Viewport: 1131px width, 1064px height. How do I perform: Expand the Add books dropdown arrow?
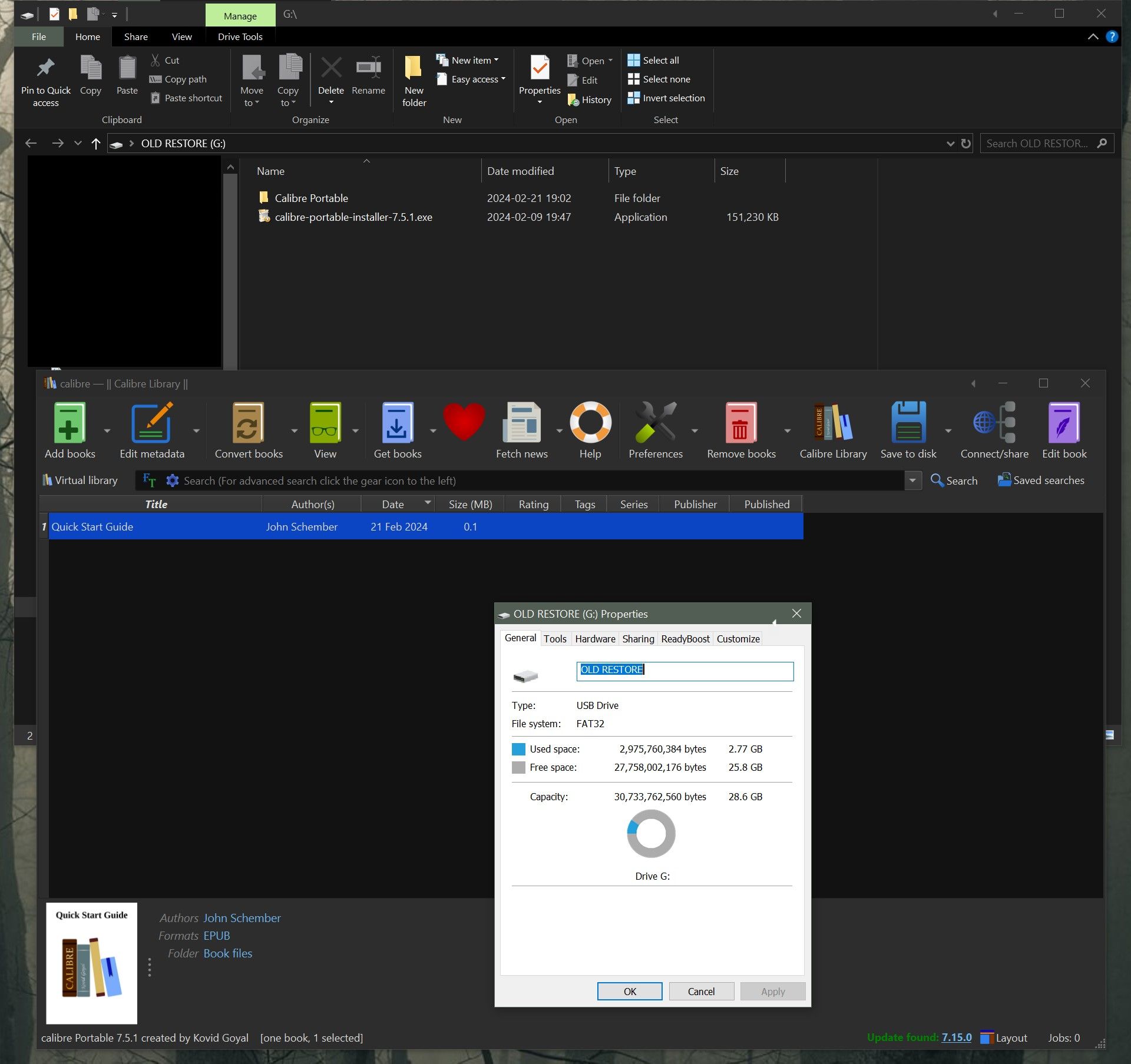click(x=107, y=431)
